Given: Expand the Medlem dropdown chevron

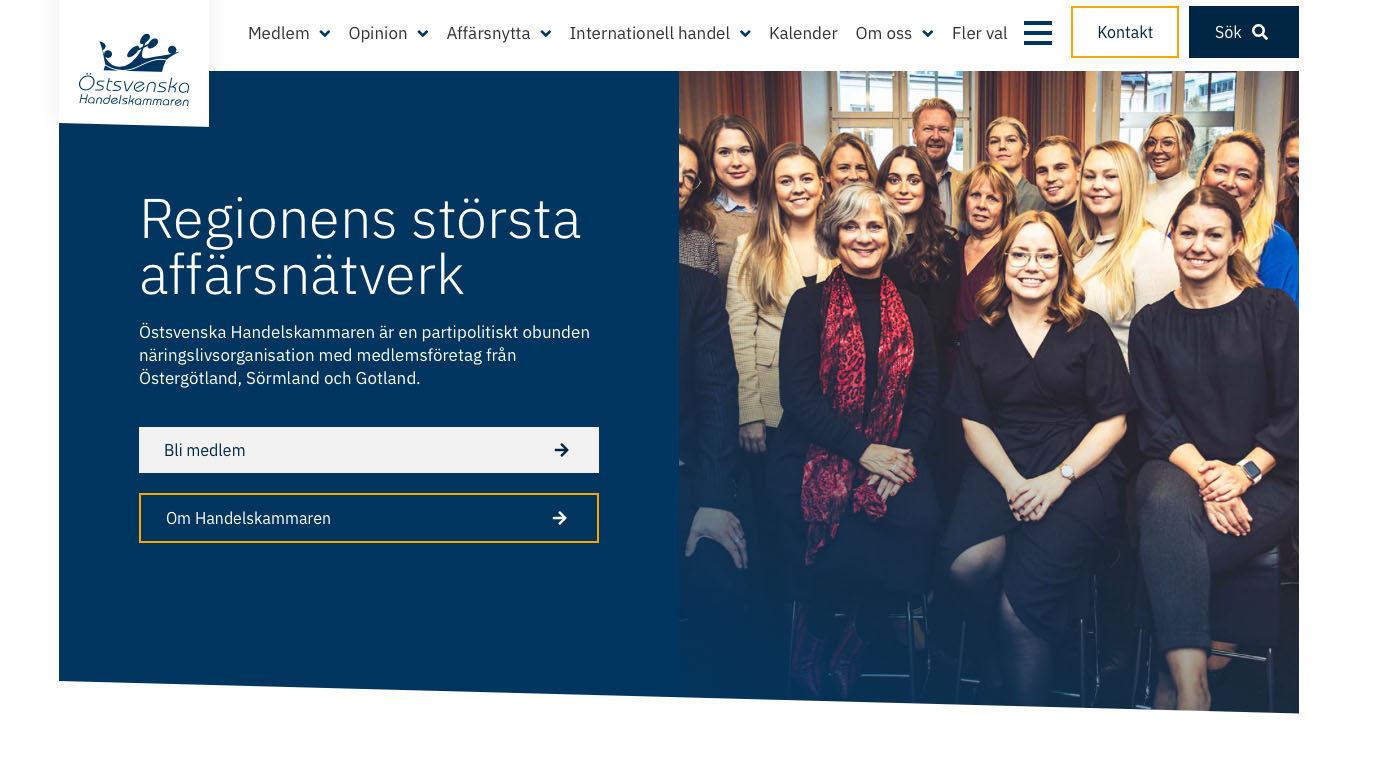Looking at the screenshot, I should pyautogui.click(x=325, y=34).
